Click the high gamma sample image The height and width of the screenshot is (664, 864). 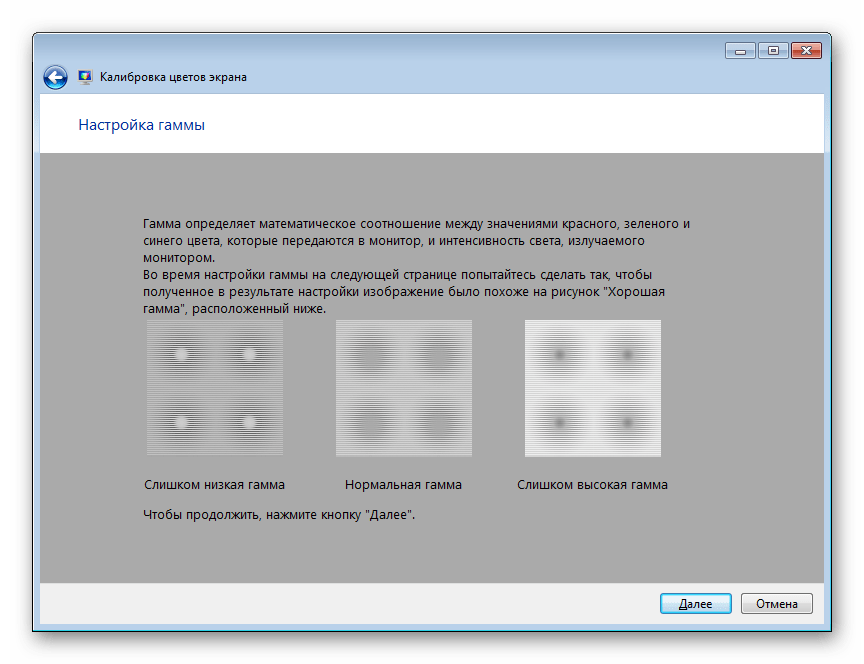pyautogui.click(x=593, y=388)
